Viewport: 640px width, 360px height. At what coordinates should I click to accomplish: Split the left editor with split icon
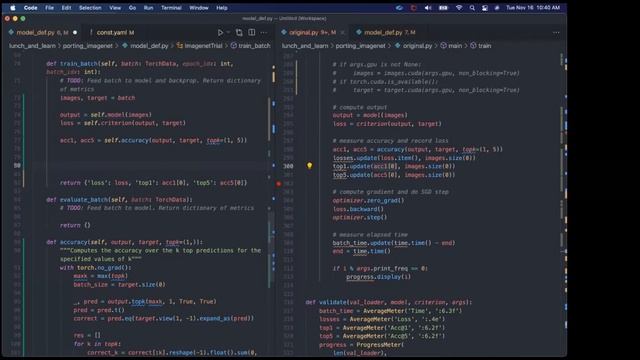[252, 32]
